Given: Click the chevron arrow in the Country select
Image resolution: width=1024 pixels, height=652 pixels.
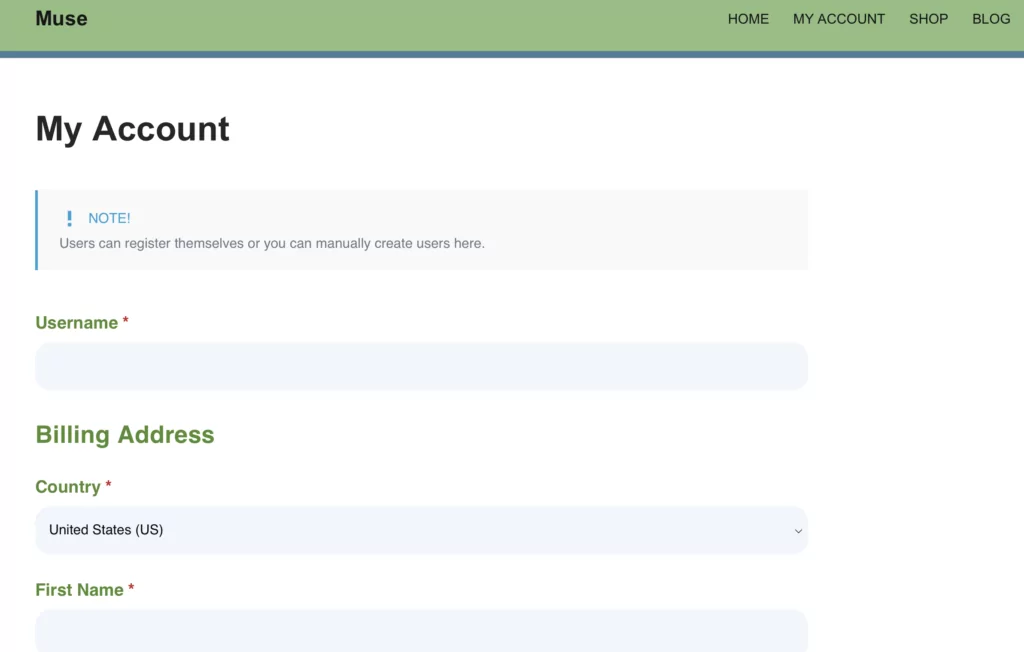Looking at the screenshot, I should tap(798, 531).
